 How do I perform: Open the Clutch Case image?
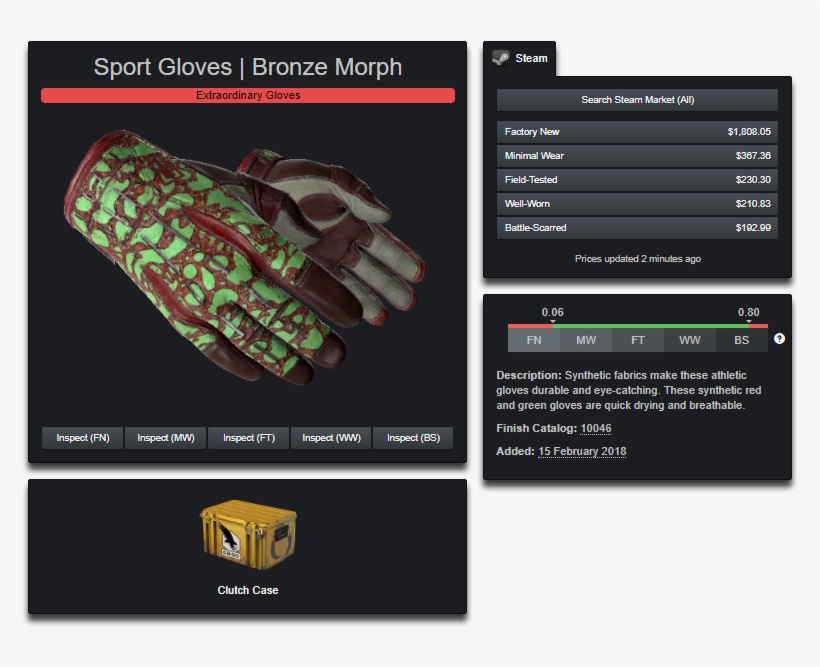pyautogui.click(x=248, y=535)
